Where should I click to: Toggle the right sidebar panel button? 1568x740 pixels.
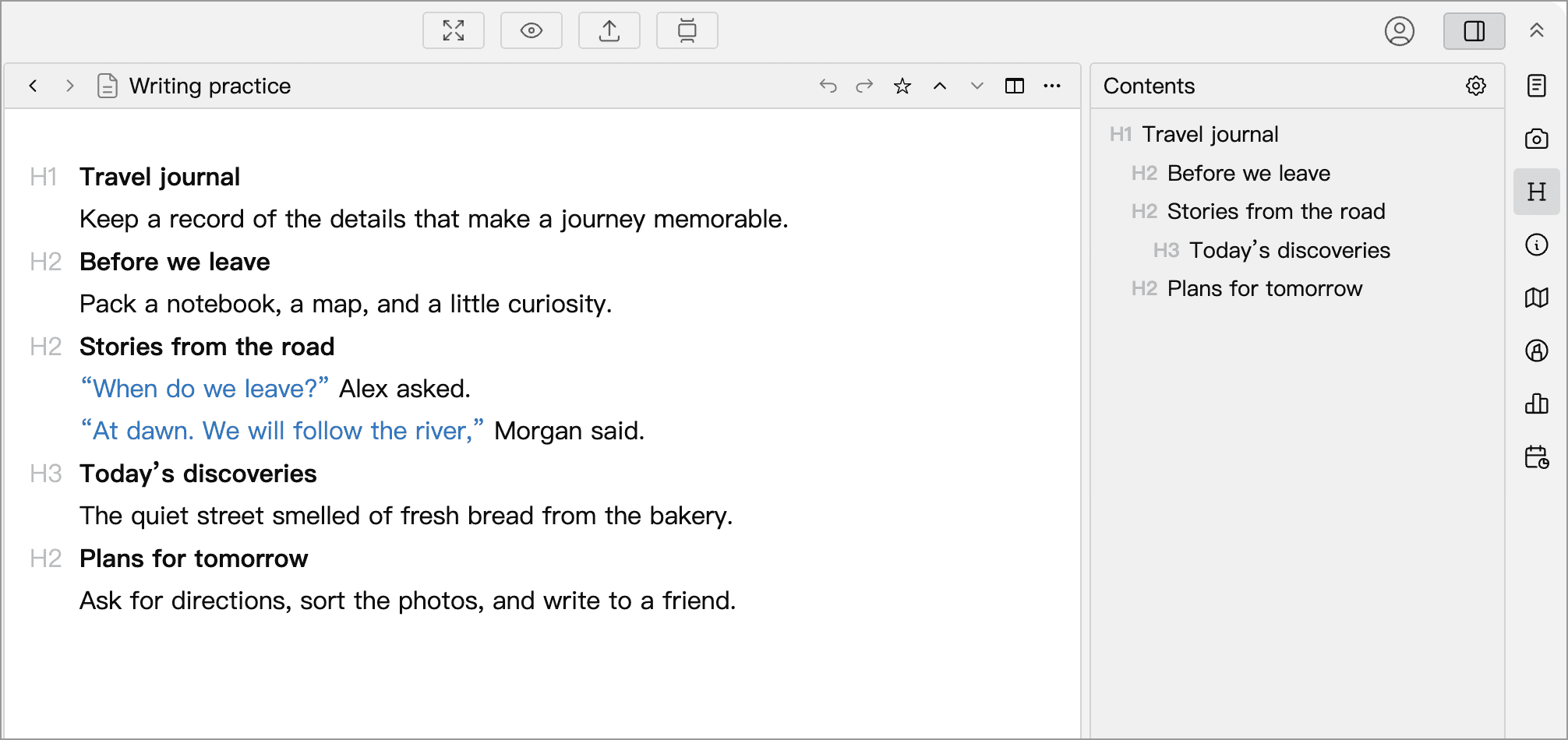1474,31
